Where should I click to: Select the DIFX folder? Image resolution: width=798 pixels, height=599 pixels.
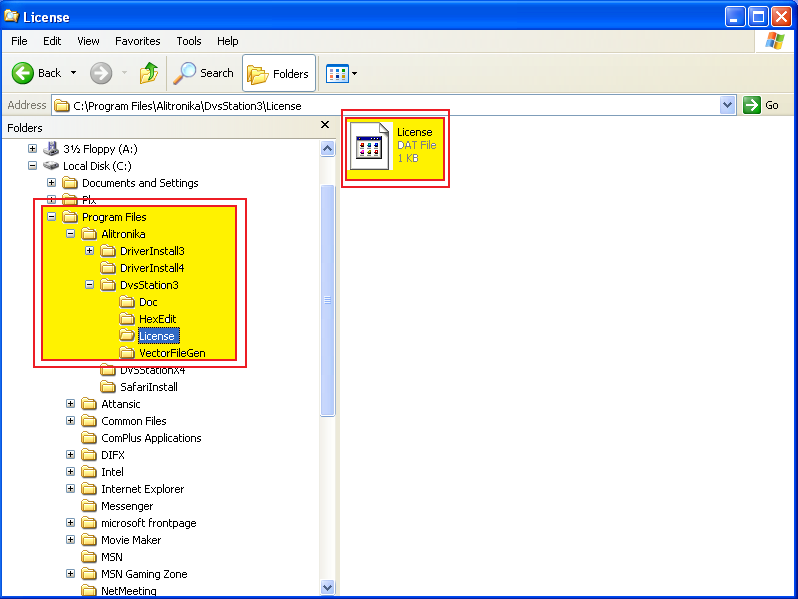tap(103, 455)
